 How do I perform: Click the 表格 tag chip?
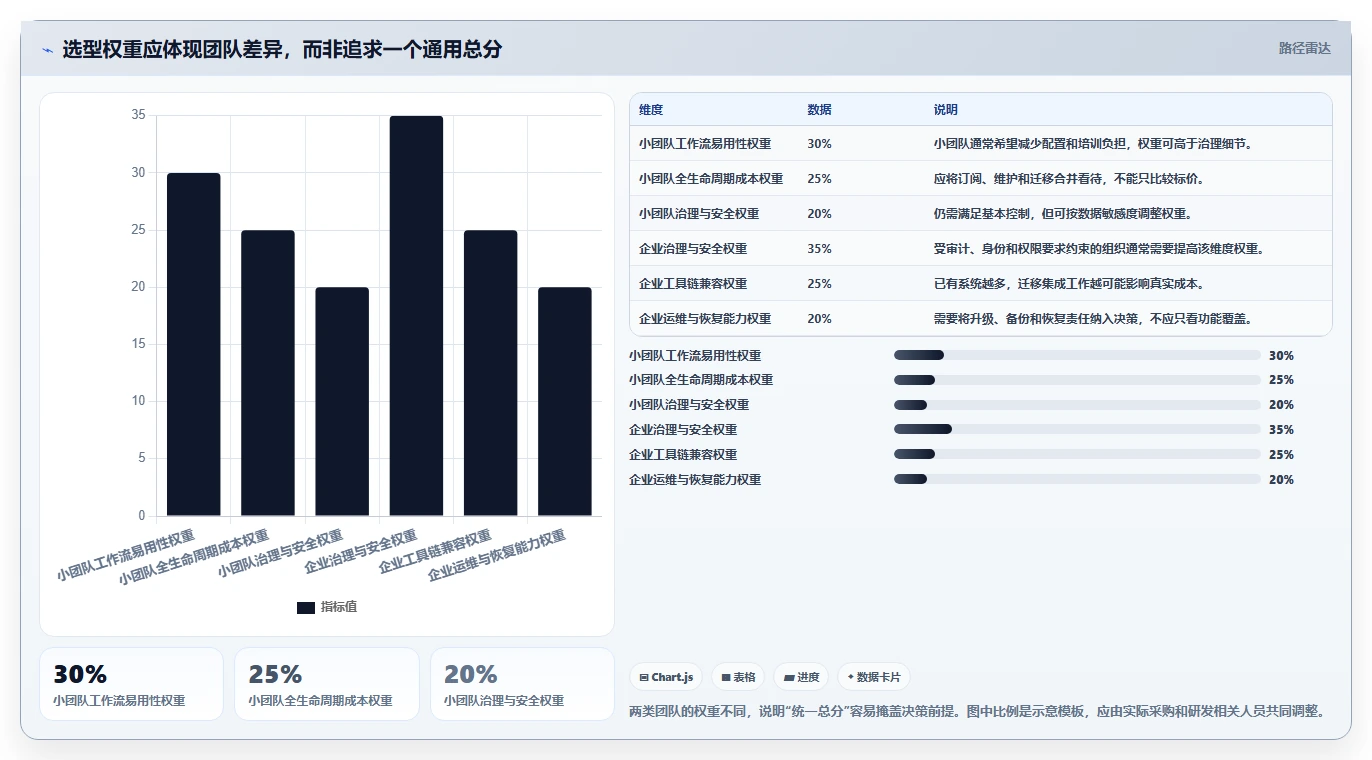pos(737,677)
